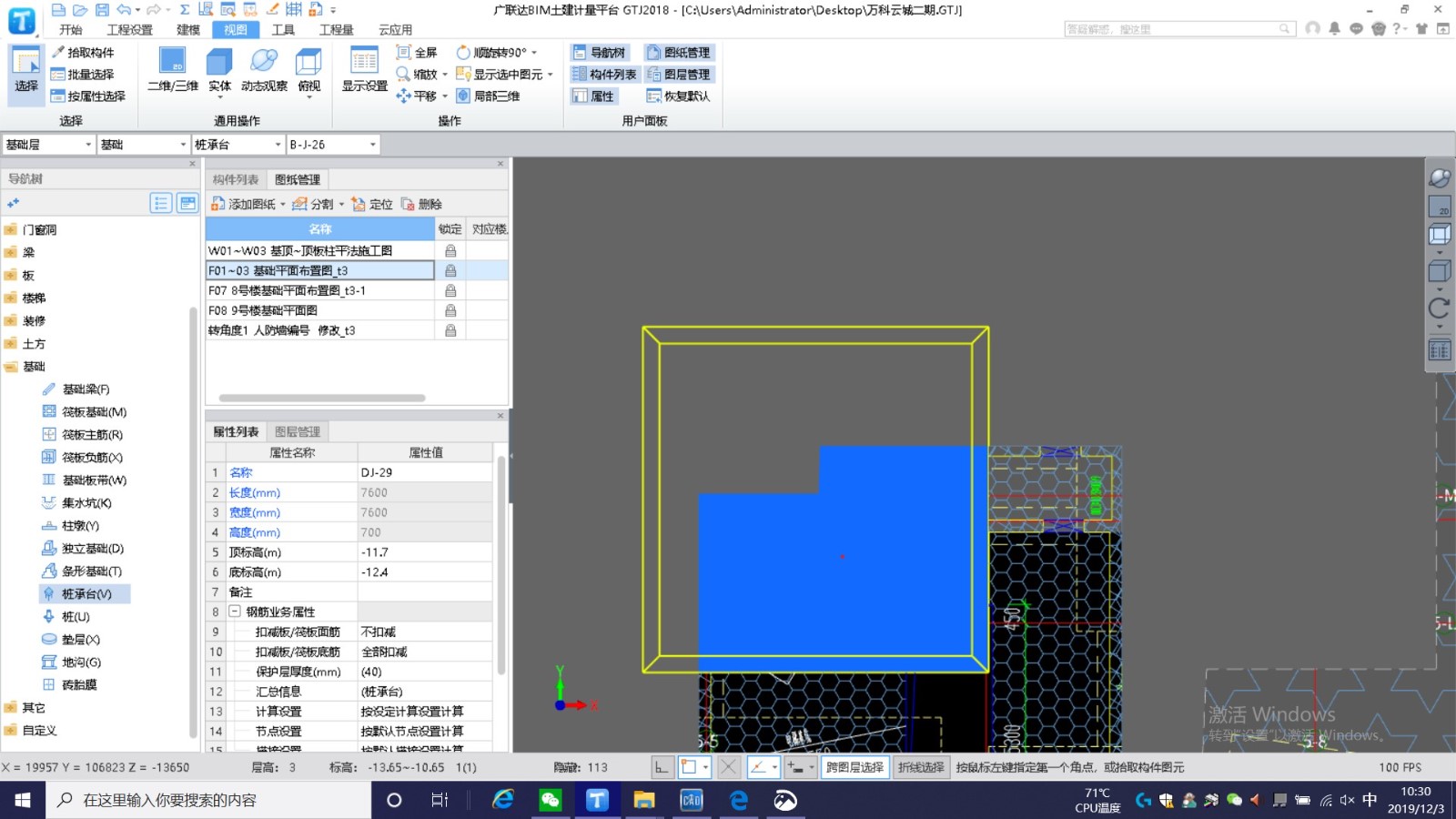Toggle 跨图层选择 cross-layer selection
This screenshot has height=819, width=1456.
point(854,767)
